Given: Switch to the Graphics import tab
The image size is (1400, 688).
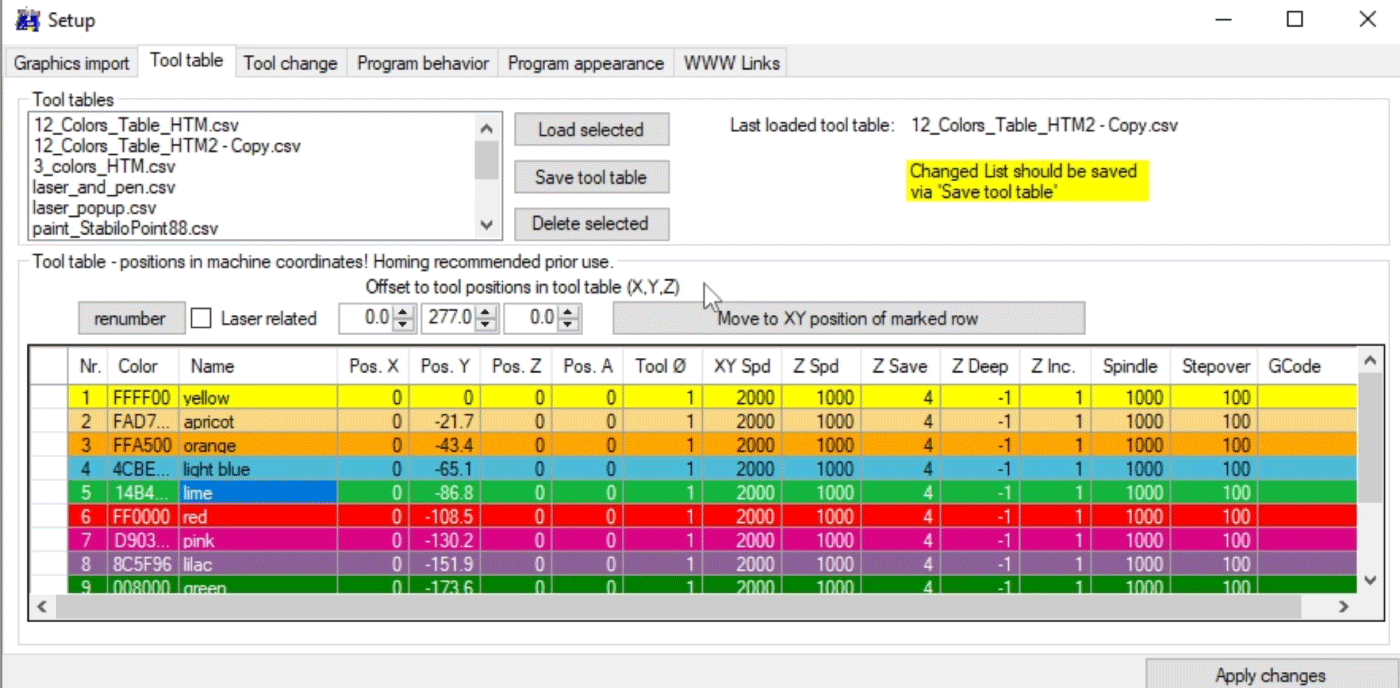Looking at the screenshot, I should coord(71,63).
